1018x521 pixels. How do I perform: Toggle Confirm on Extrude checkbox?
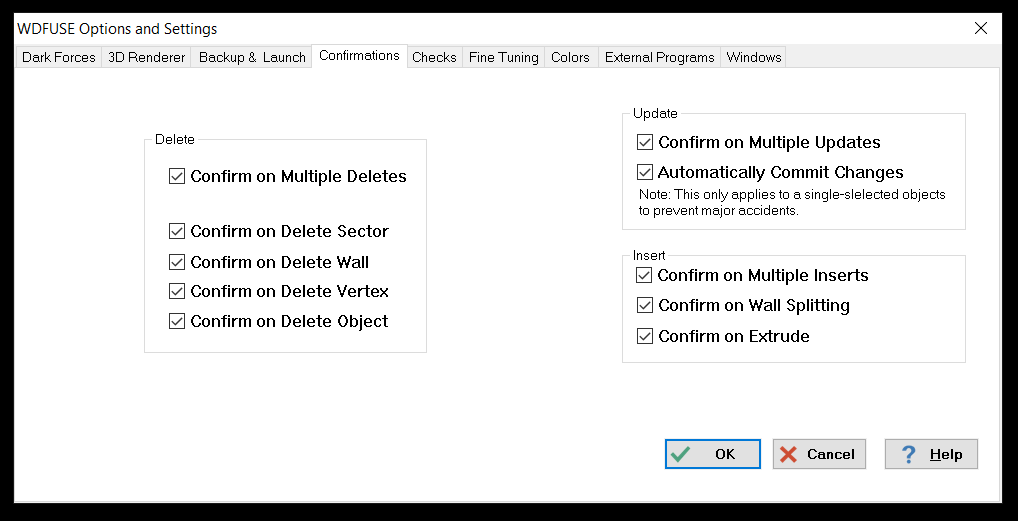tap(645, 336)
